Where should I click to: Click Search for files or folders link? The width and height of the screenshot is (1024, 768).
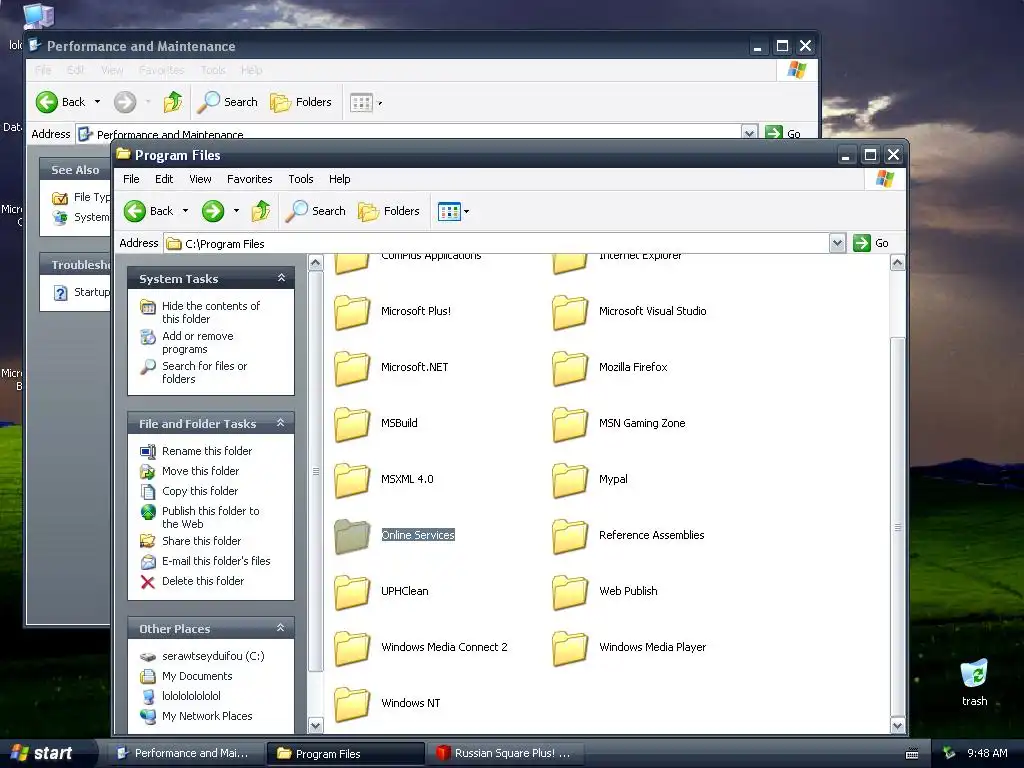(x=204, y=372)
